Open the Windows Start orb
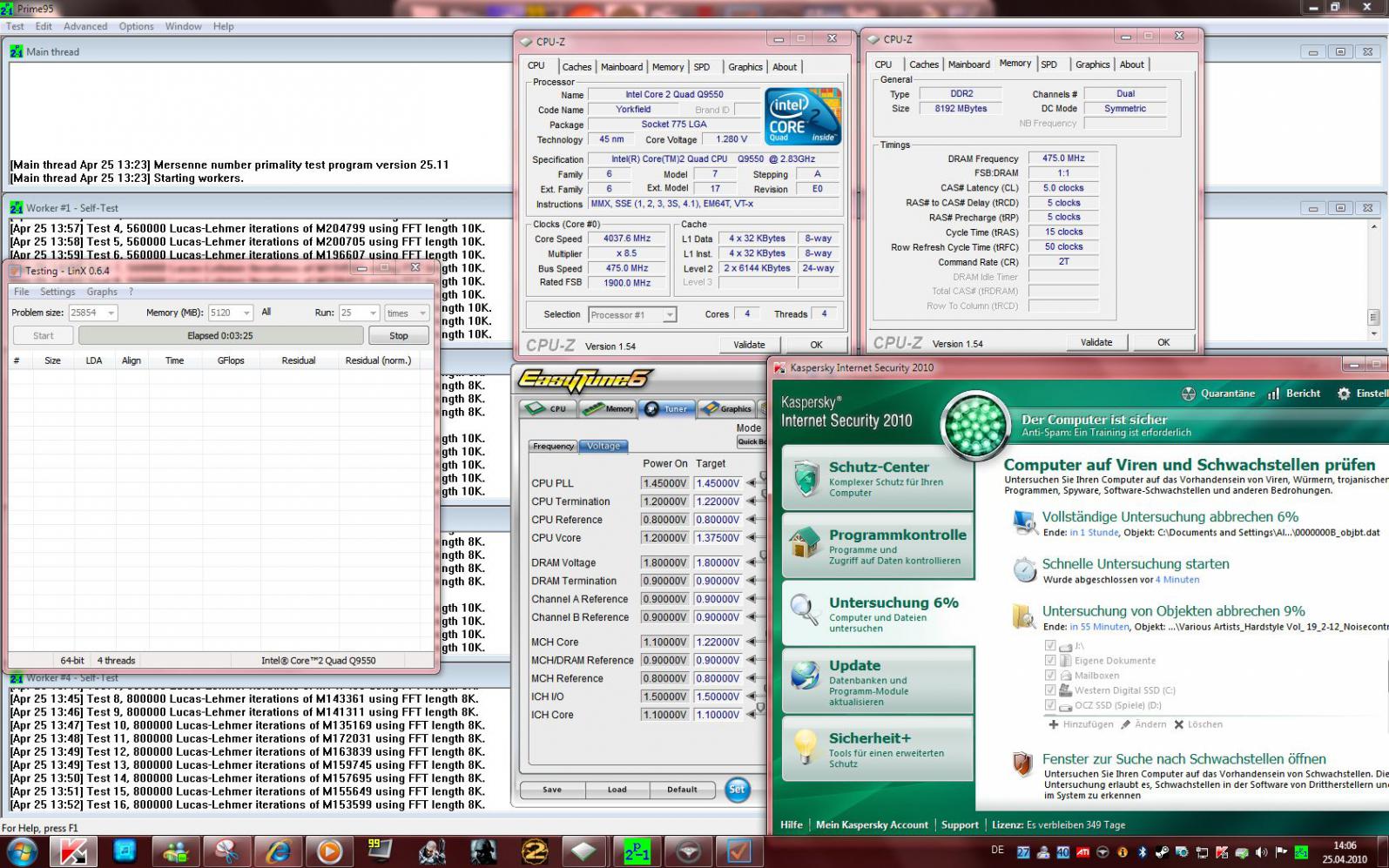Viewport: 1389px width, 868px height. point(21,851)
